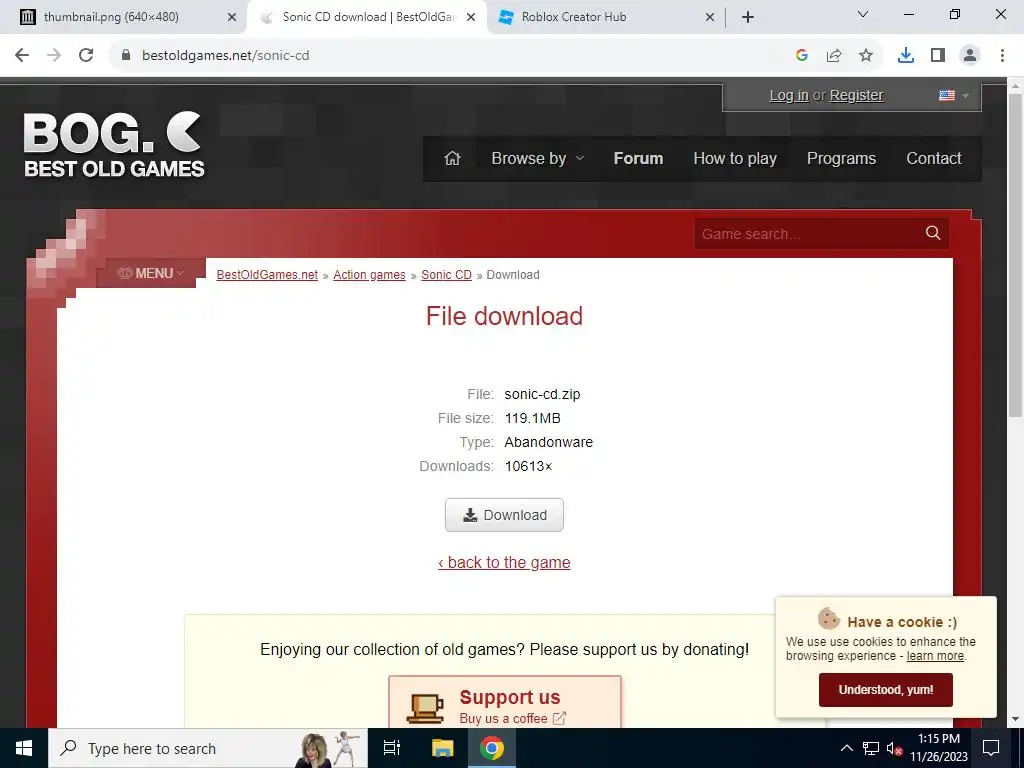Open the Forum menu item

click(638, 159)
